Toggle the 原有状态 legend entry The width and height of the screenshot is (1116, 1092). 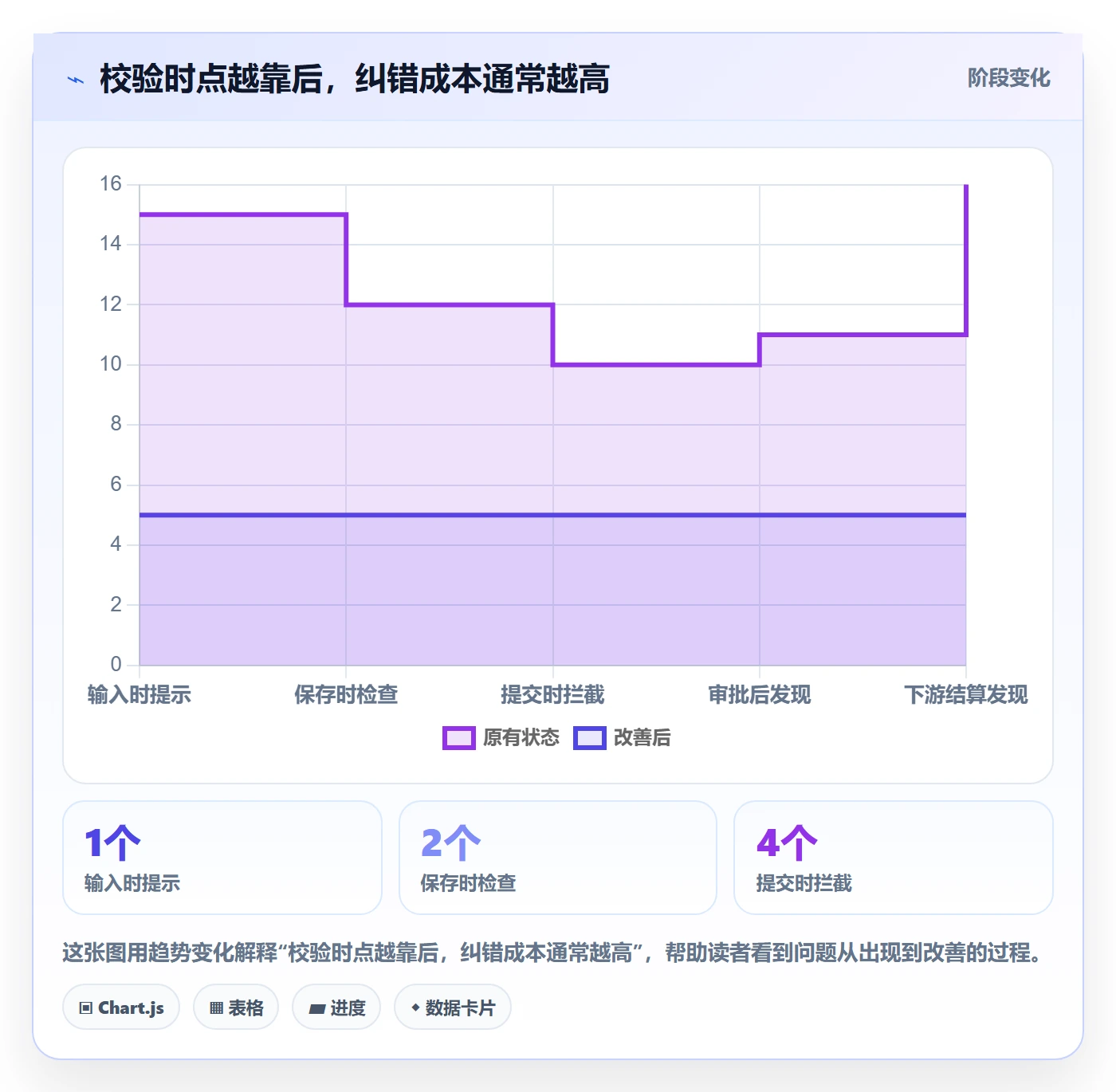pos(501,738)
